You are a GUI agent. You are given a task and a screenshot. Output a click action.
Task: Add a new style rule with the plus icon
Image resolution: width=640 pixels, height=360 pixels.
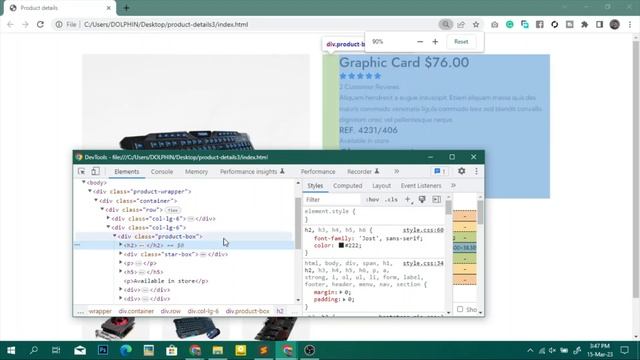[408, 199]
